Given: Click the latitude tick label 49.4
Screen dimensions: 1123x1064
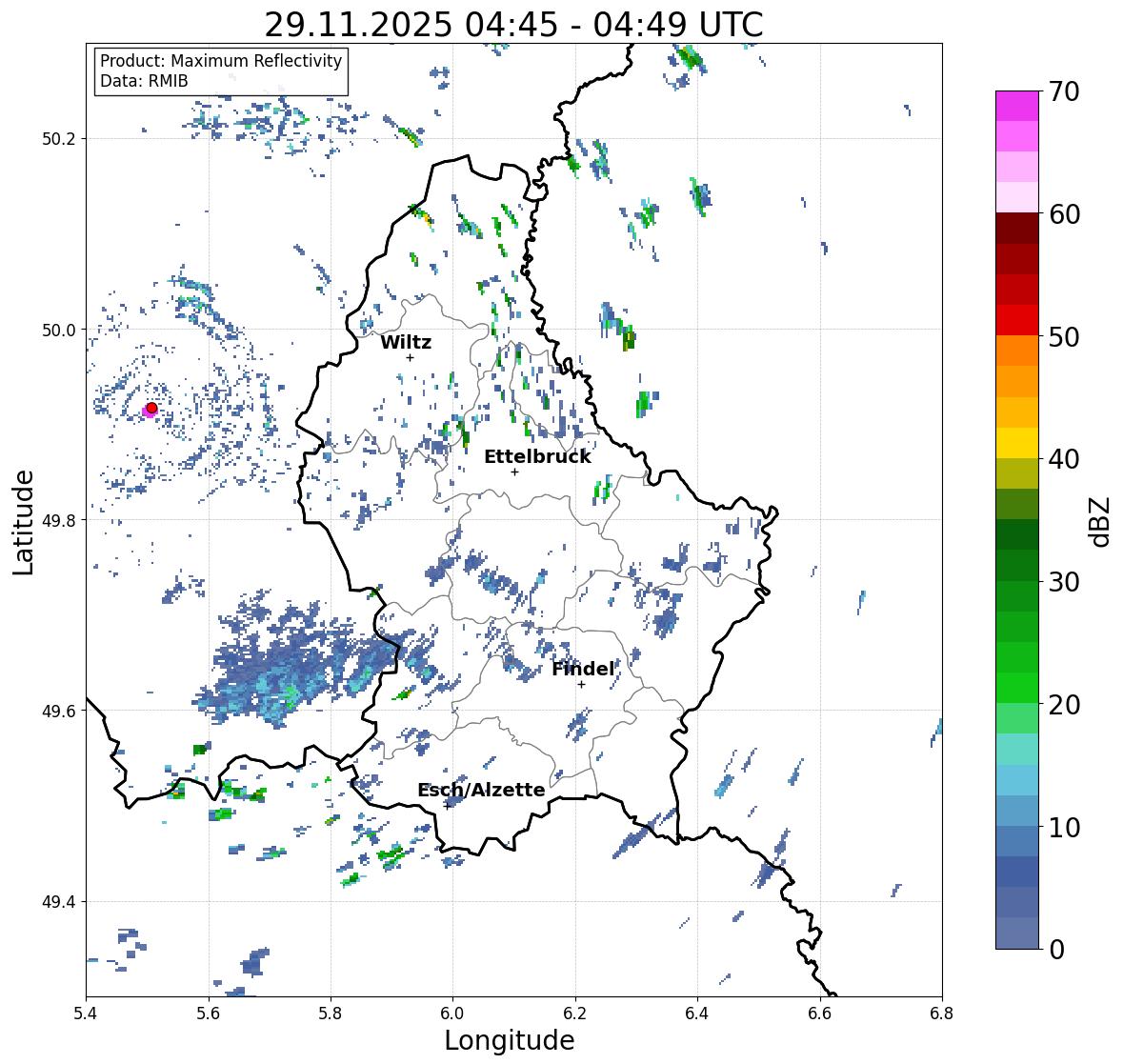Looking at the screenshot, I should pyautogui.click(x=59, y=902).
